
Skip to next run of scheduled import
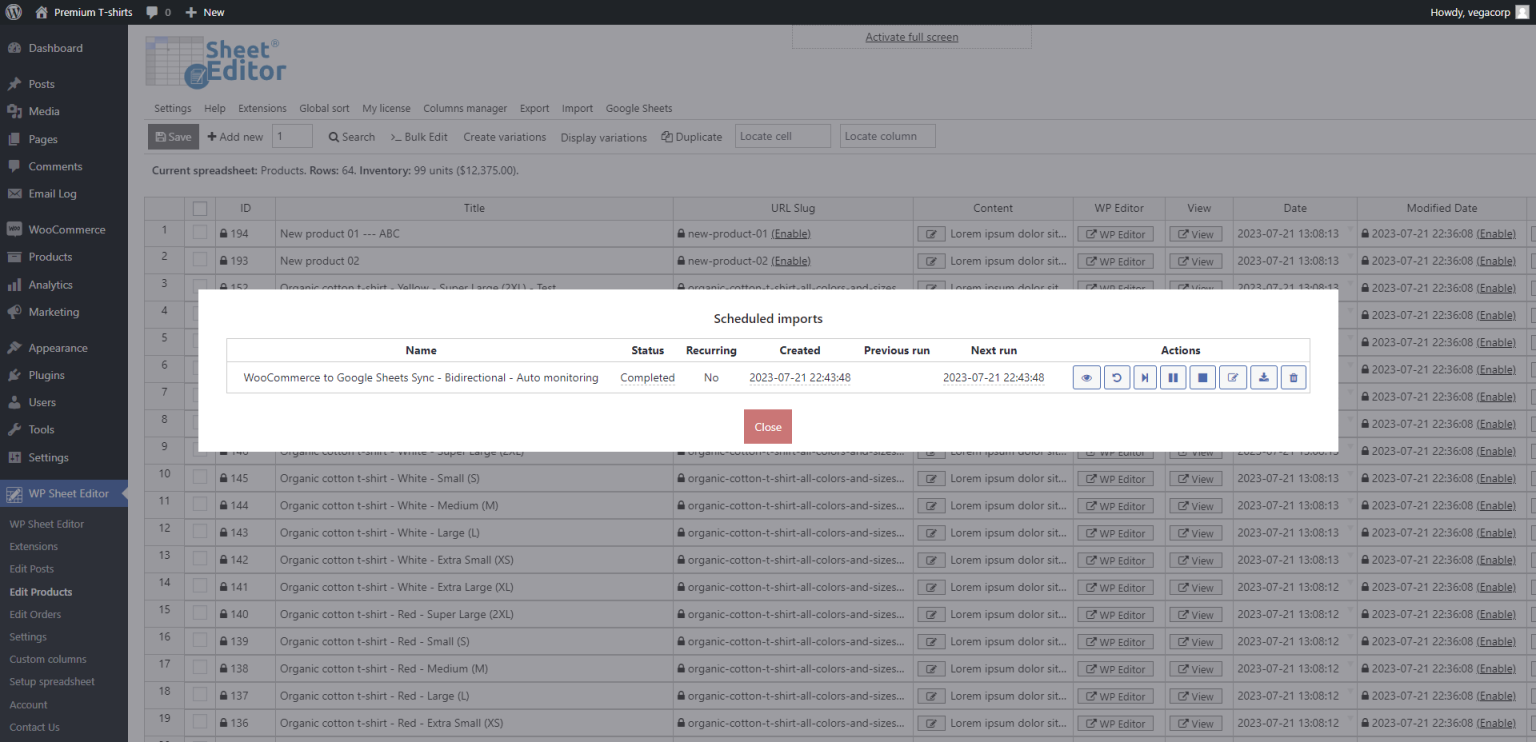[x=1145, y=377]
